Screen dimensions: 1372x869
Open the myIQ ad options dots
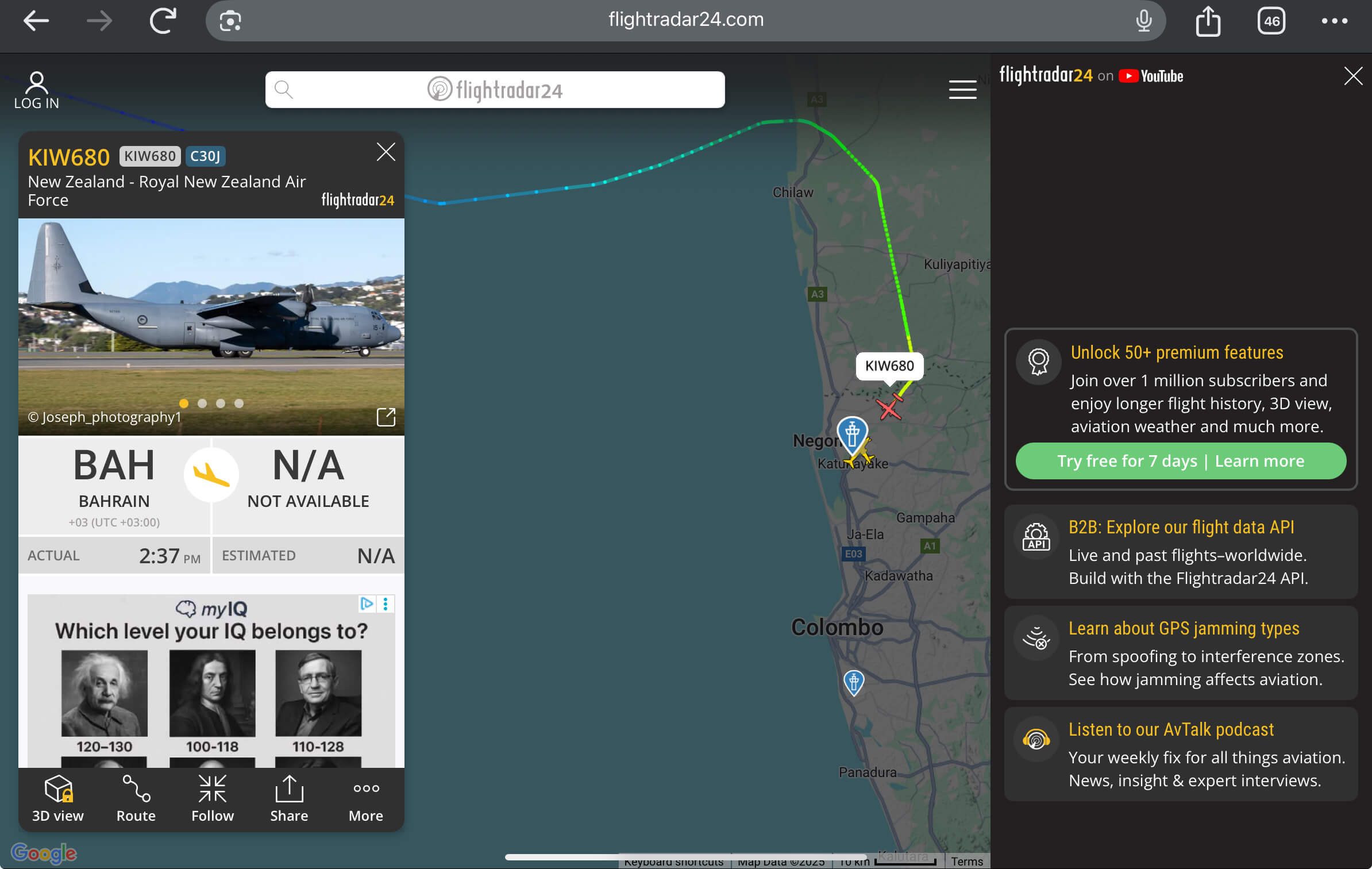386,603
